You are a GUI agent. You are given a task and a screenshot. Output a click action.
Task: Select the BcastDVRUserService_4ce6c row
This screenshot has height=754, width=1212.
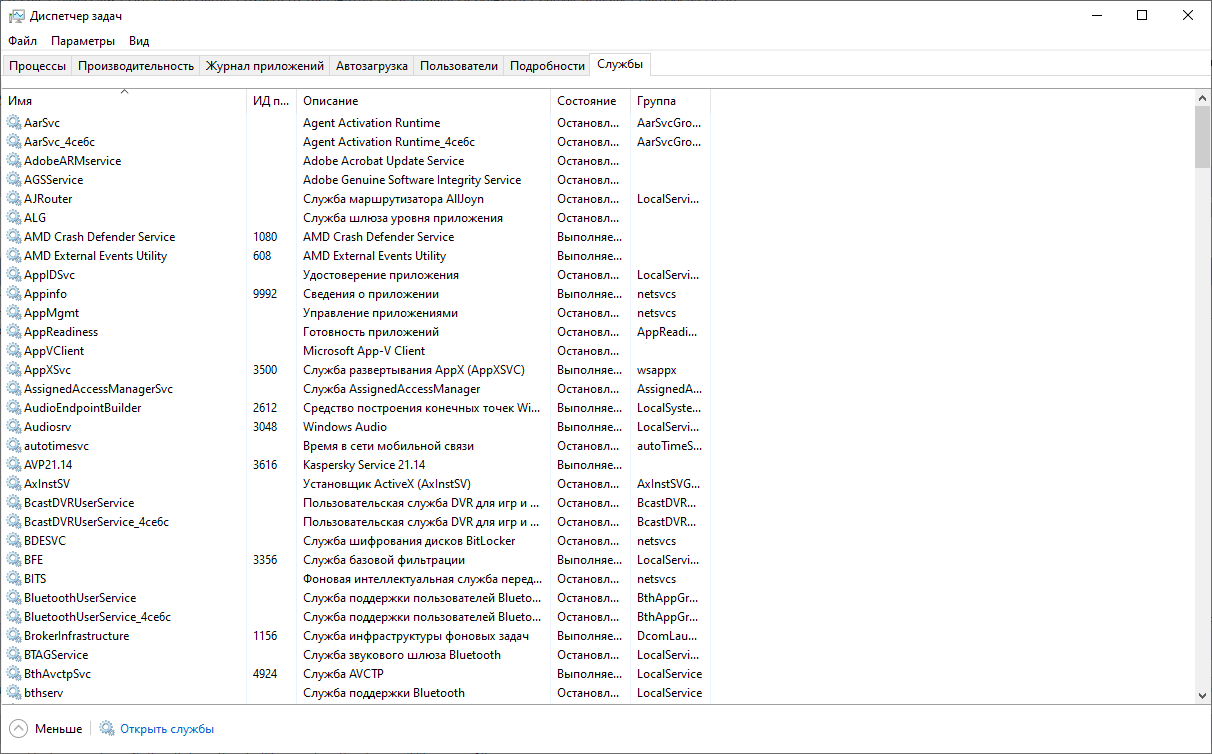[358, 522]
